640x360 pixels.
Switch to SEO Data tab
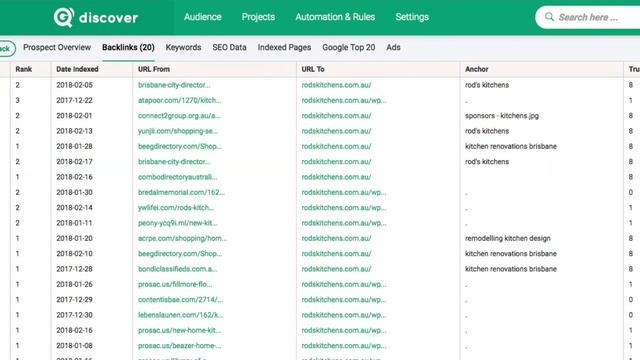[229, 47]
